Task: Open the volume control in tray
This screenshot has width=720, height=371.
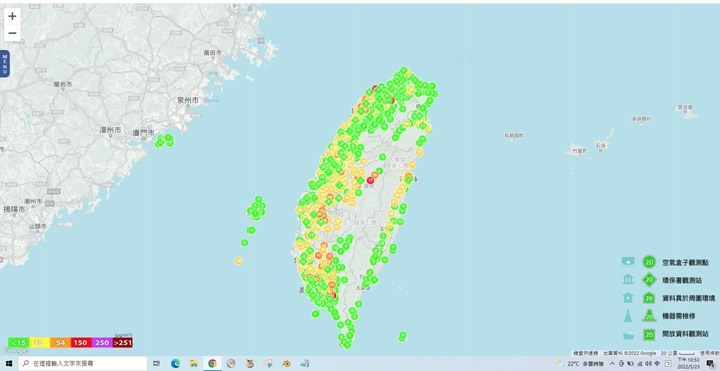Action: [x=648, y=364]
